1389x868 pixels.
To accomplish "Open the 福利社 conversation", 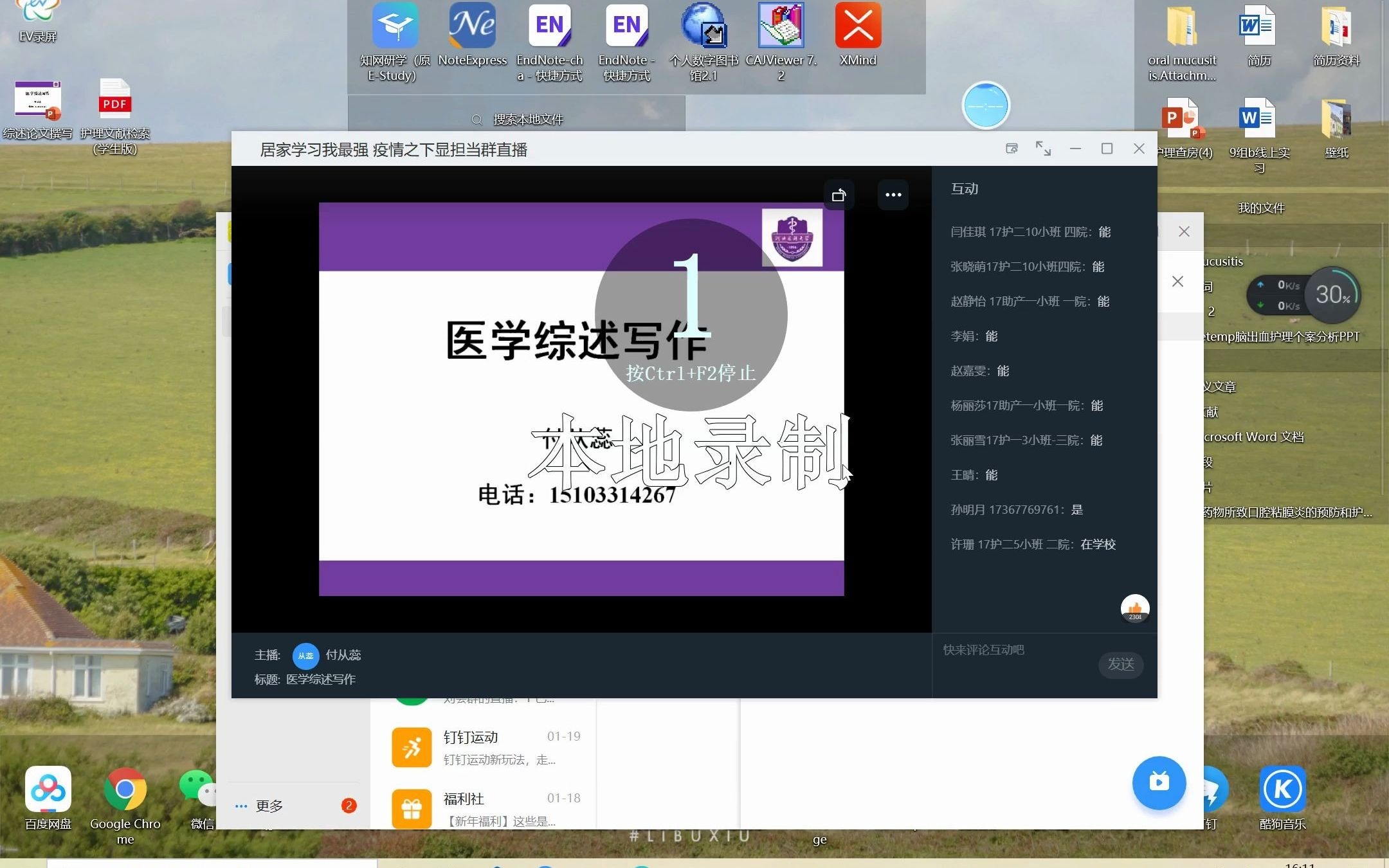I will pos(484,809).
